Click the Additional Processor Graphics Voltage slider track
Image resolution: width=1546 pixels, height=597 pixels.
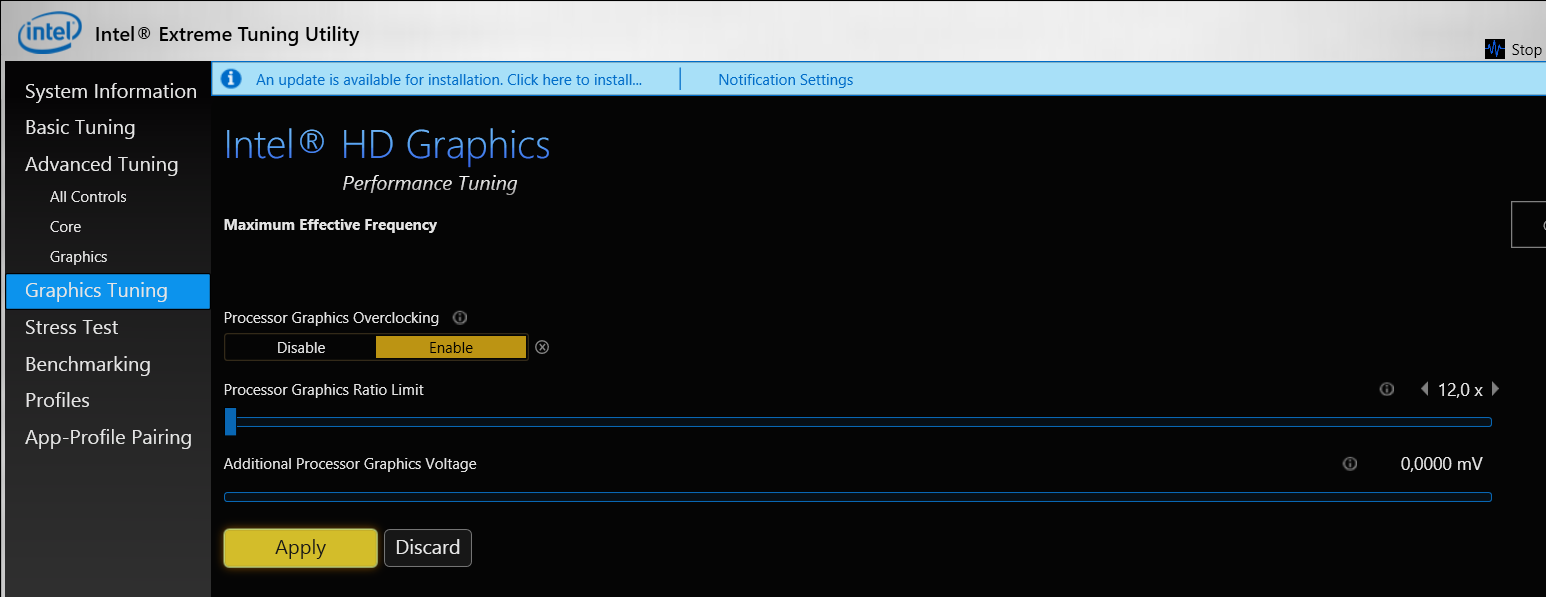click(x=858, y=497)
